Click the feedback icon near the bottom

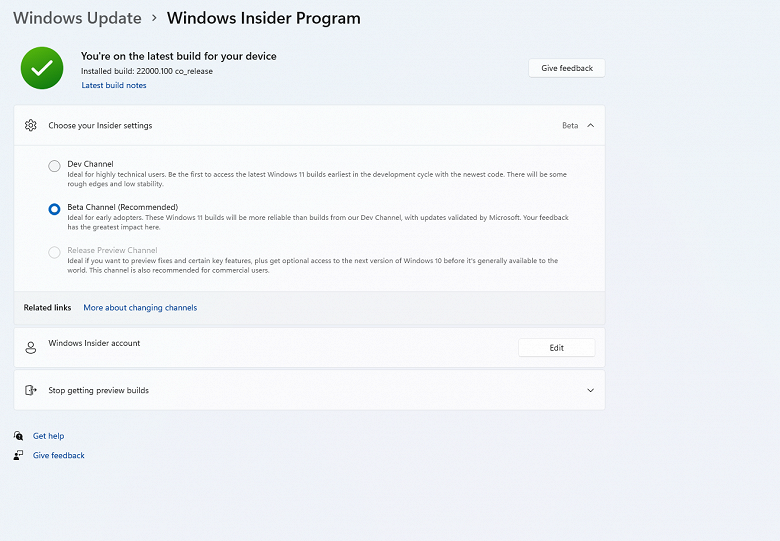click(19, 455)
